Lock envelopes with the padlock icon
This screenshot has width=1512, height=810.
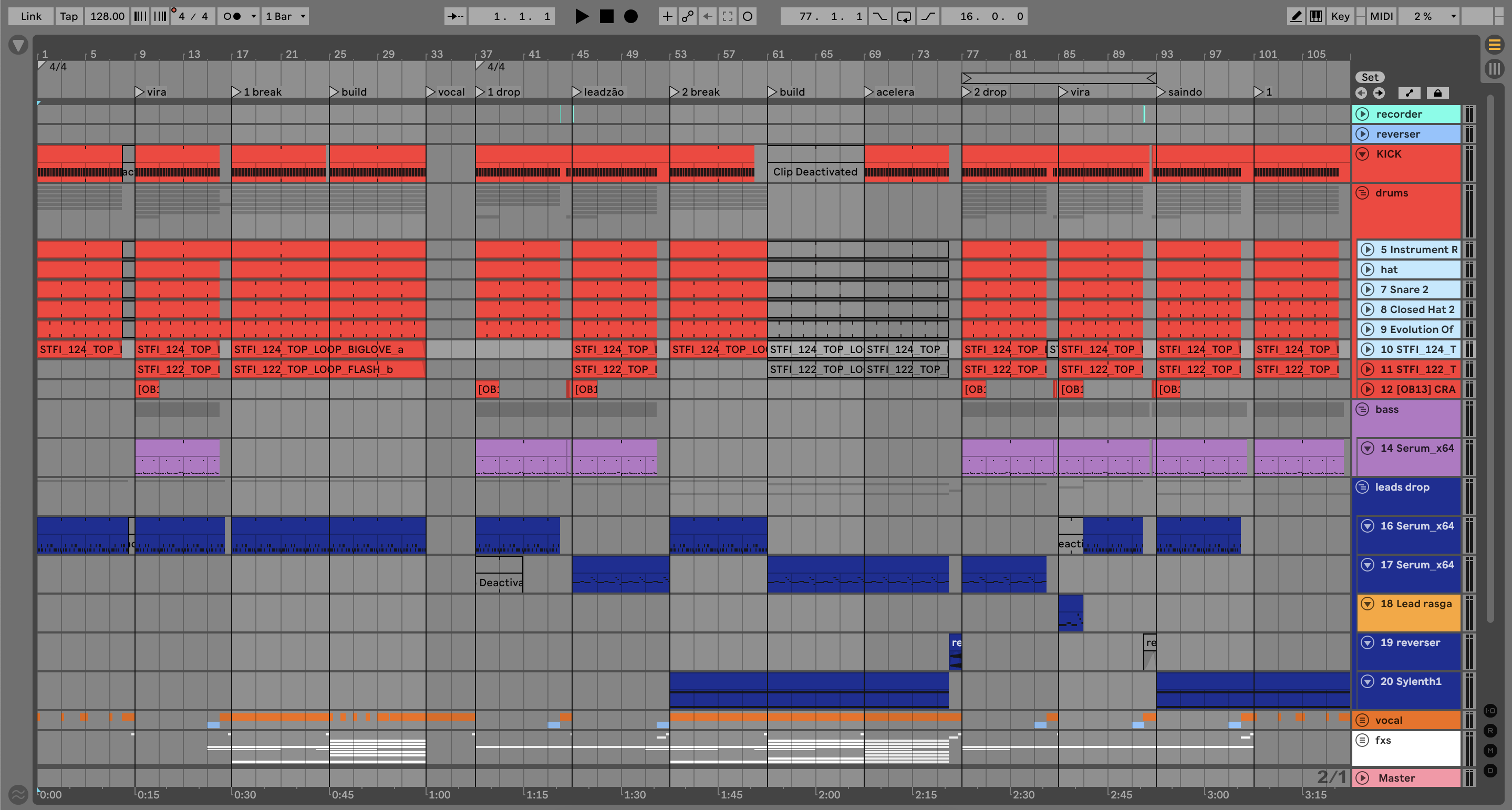pyautogui.click(x=1437, y=93)
